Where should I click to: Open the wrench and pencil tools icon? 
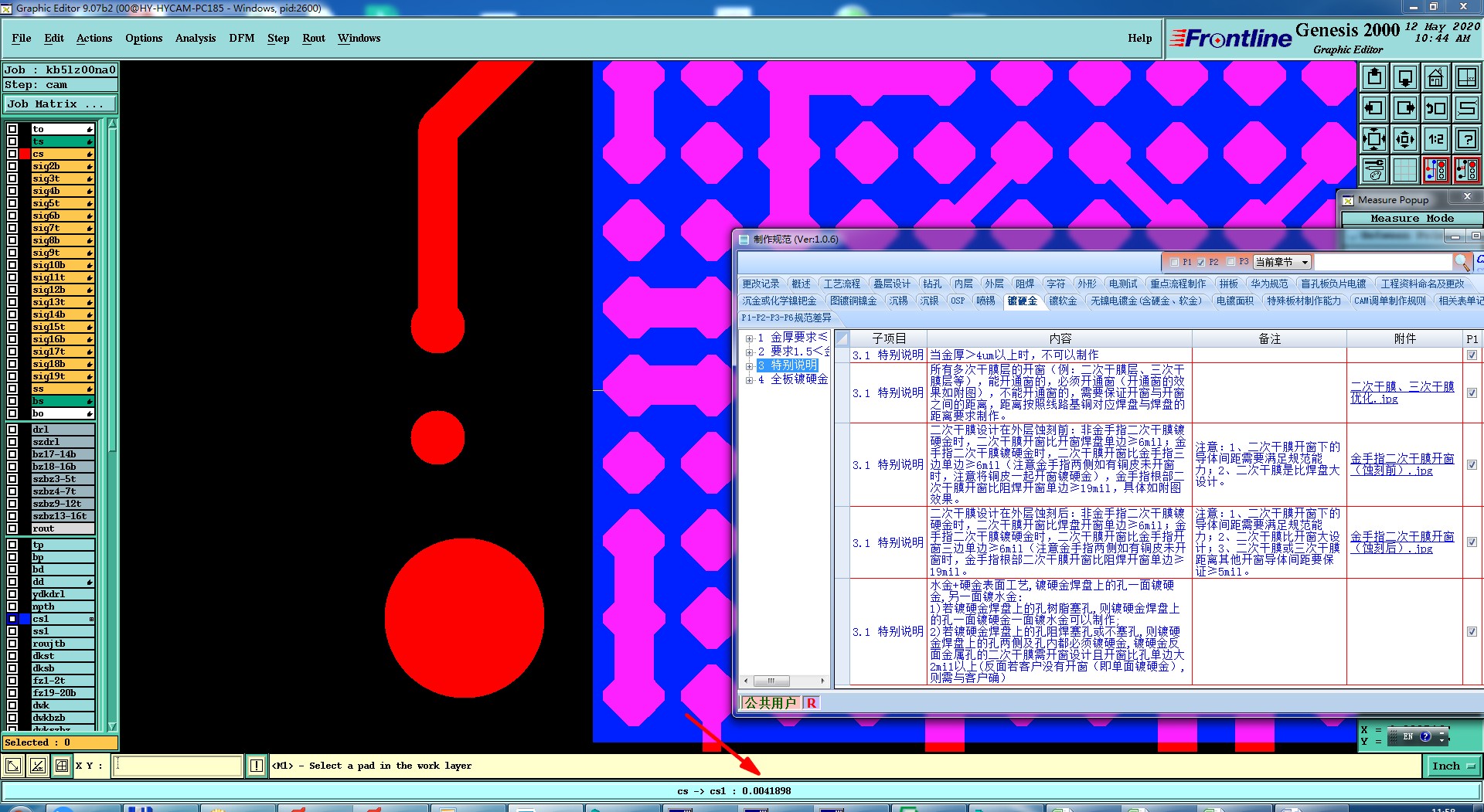click(x=1374, y=170)
